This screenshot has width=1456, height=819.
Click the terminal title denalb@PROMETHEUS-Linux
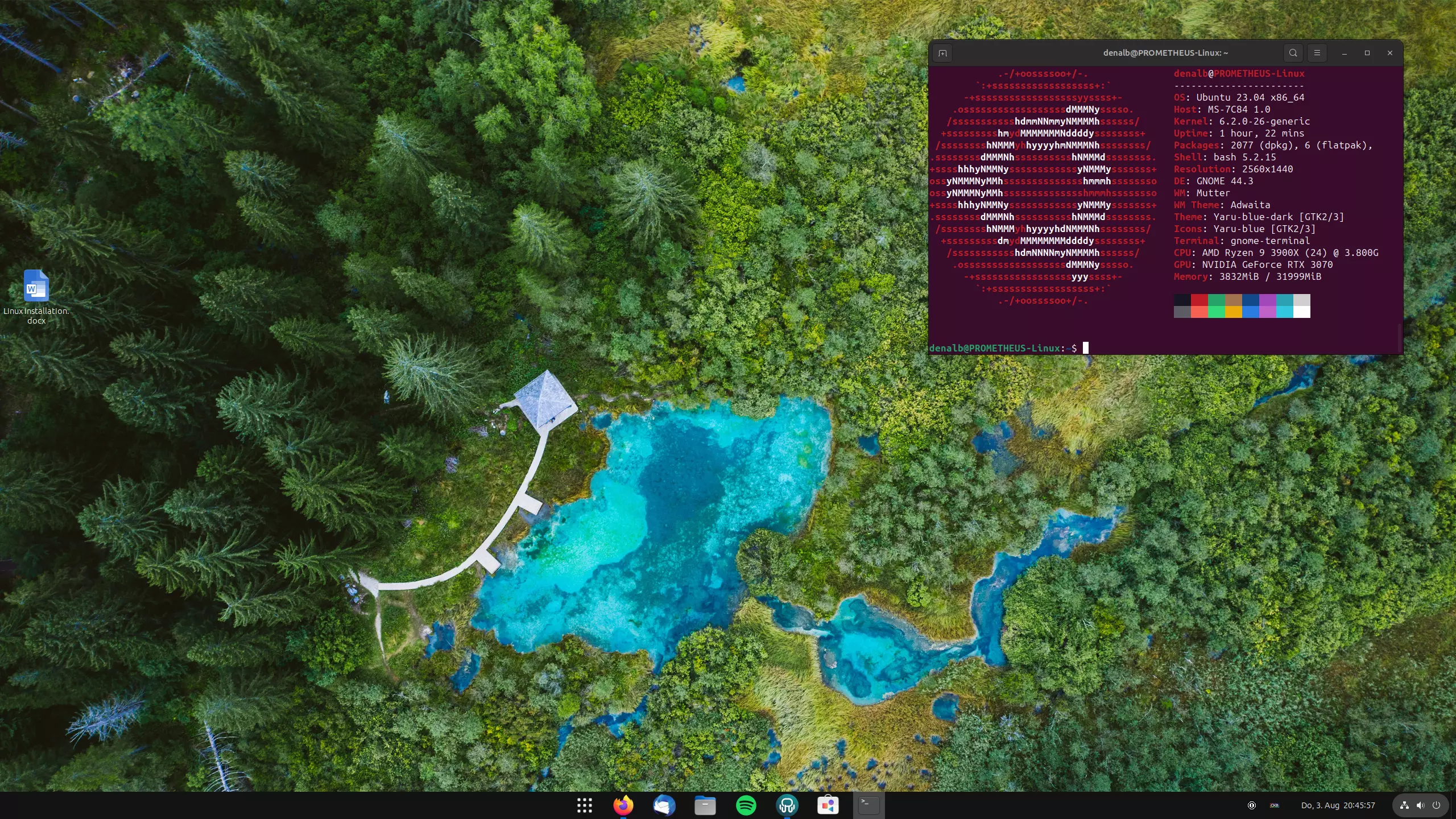pyautogui.click(x=1165, y=53)
